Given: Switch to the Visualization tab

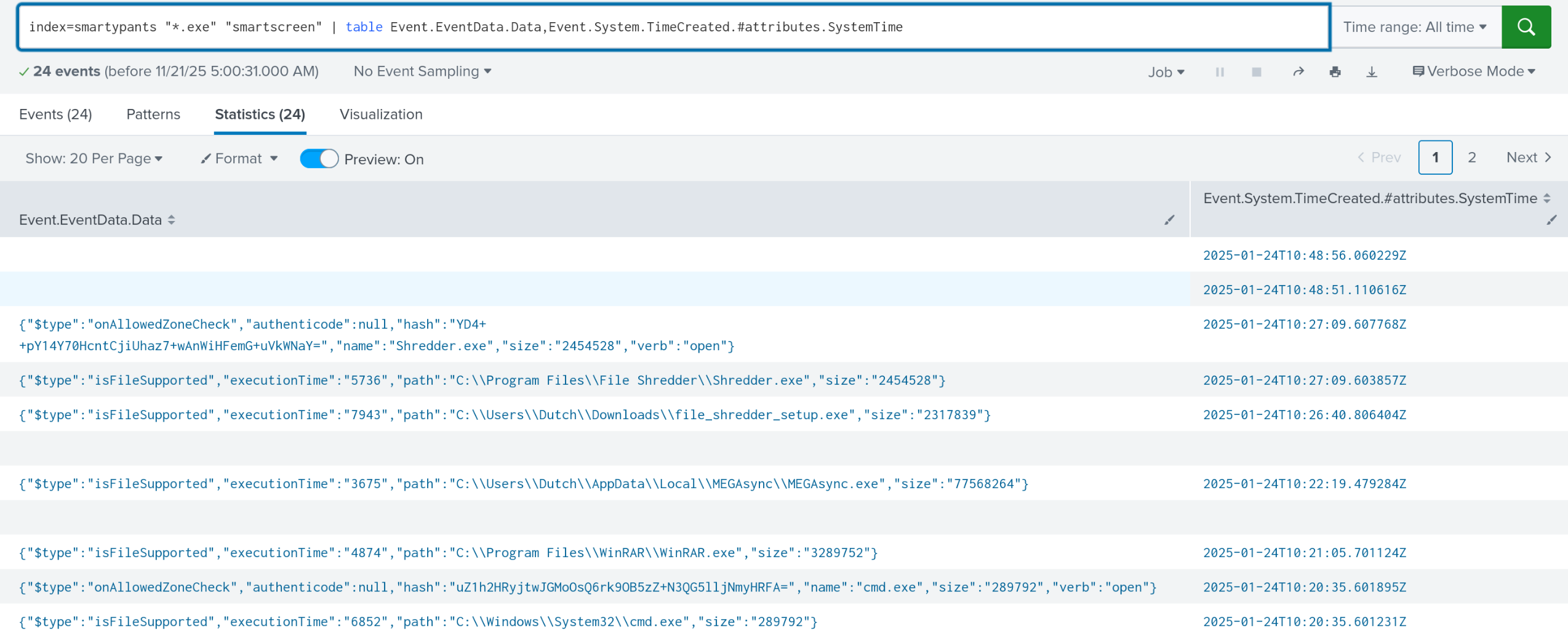Looking at the screenshot, I should pos(381,114).
